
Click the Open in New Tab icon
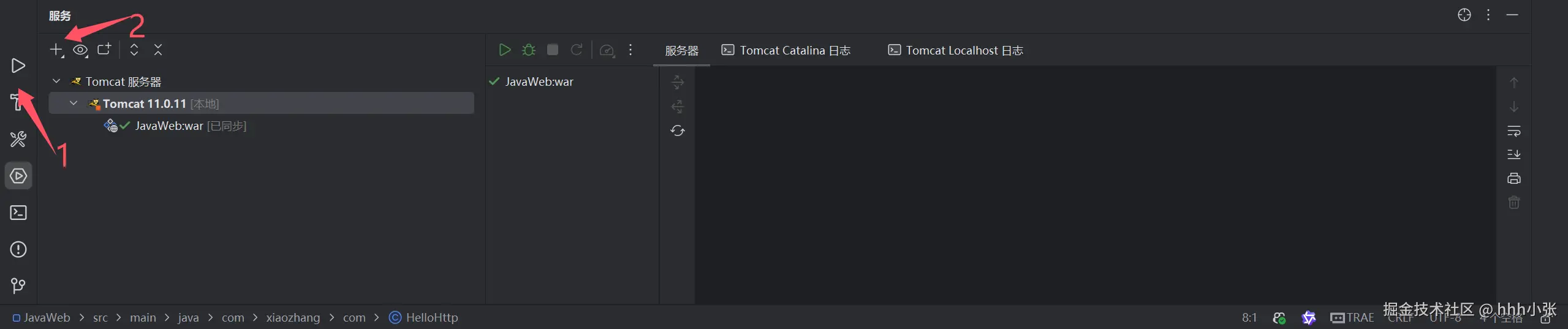point(104,50)
